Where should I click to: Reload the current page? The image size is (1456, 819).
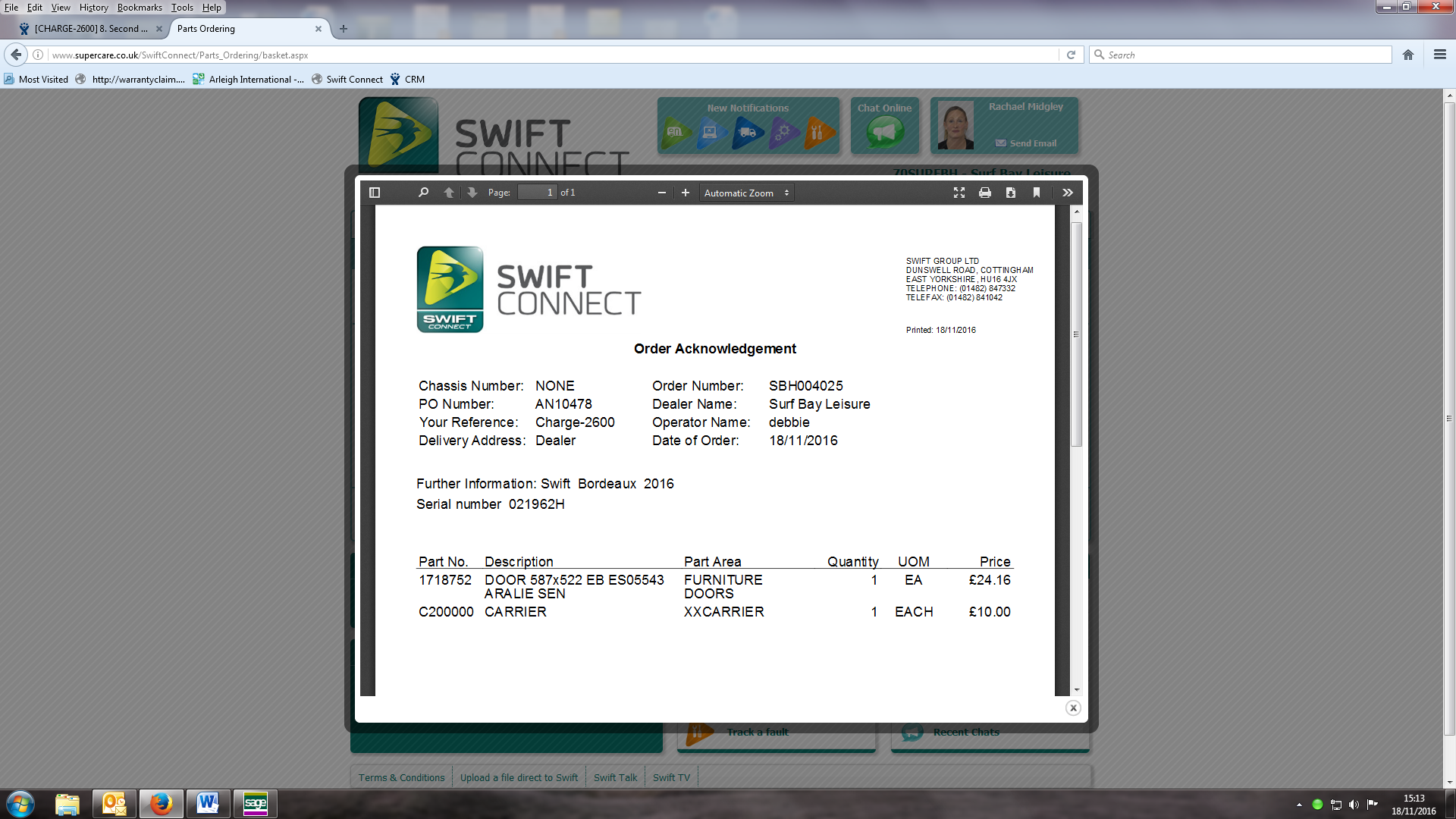(1071, 55)
